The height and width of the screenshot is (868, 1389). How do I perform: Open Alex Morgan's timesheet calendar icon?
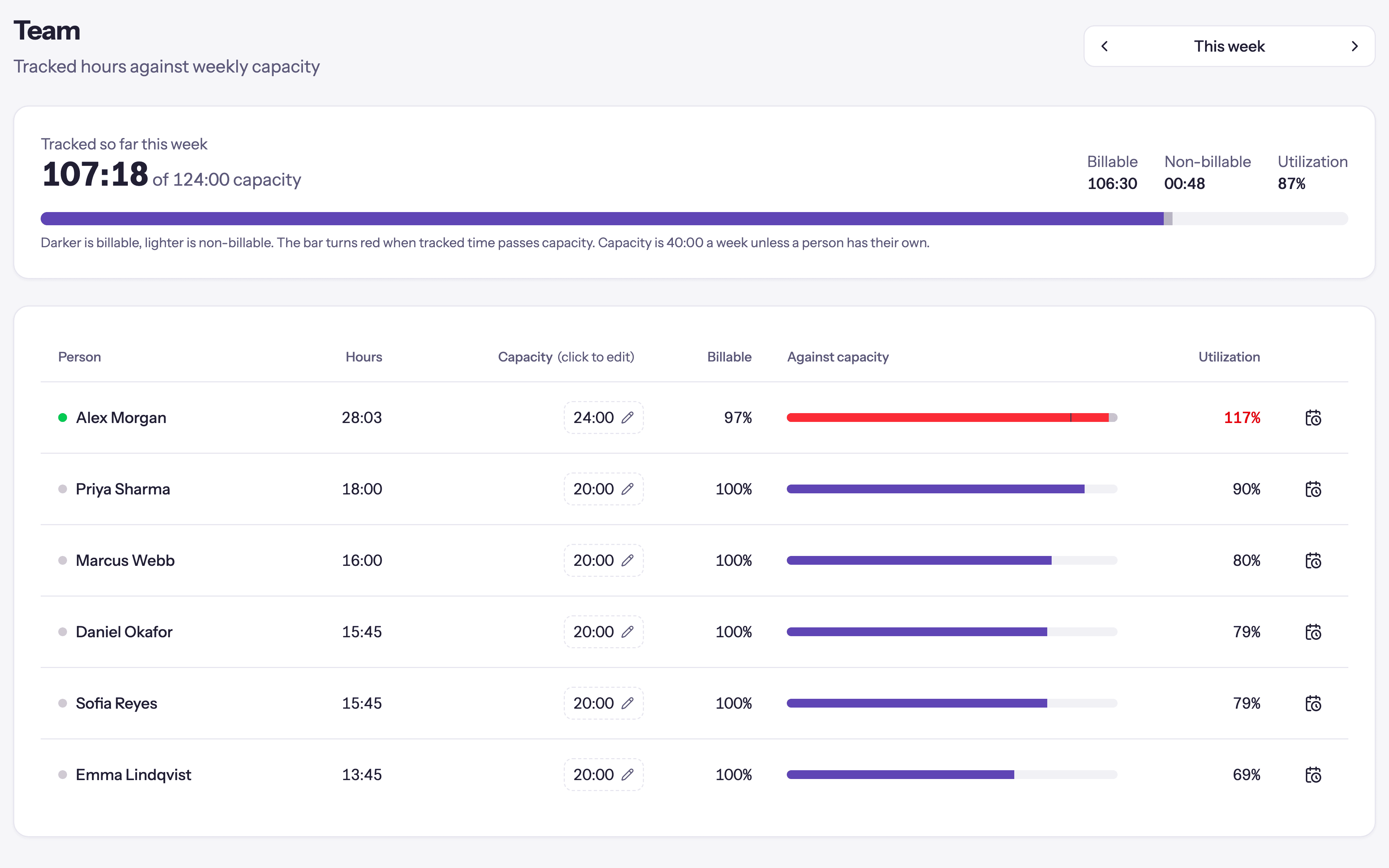tap(1313, 418)
